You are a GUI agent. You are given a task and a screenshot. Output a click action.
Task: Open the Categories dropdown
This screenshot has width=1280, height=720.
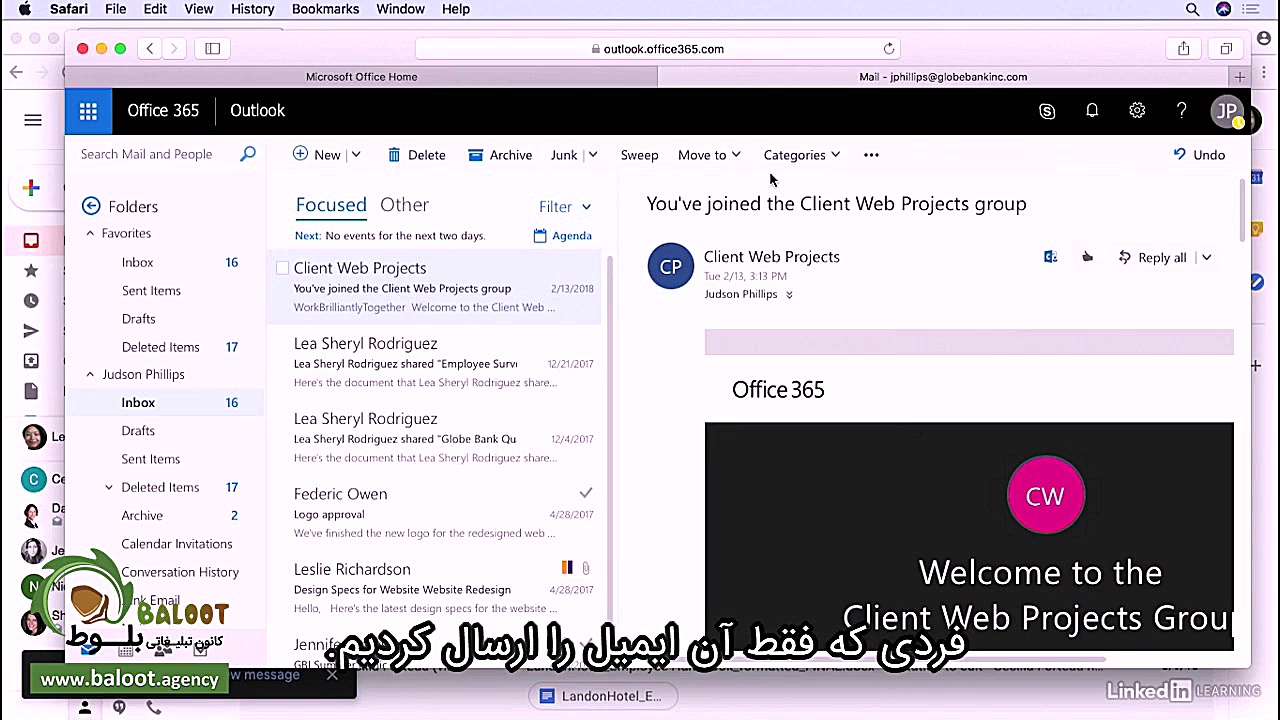tap(802, 155)
